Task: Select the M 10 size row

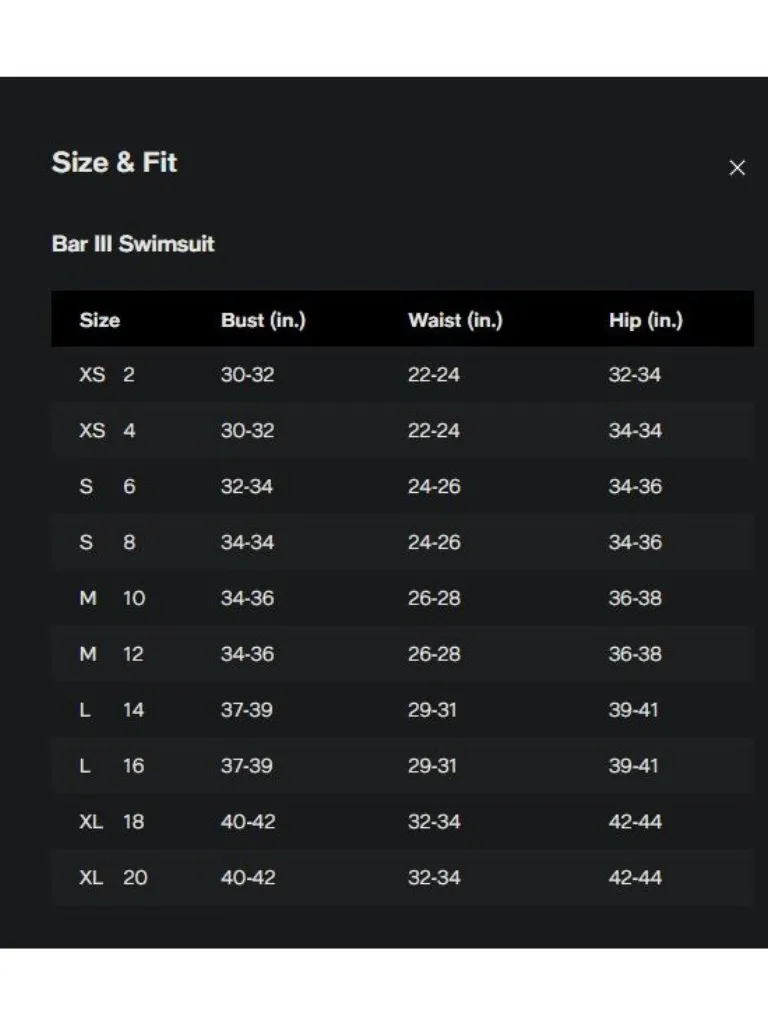Action: (402, 598)
